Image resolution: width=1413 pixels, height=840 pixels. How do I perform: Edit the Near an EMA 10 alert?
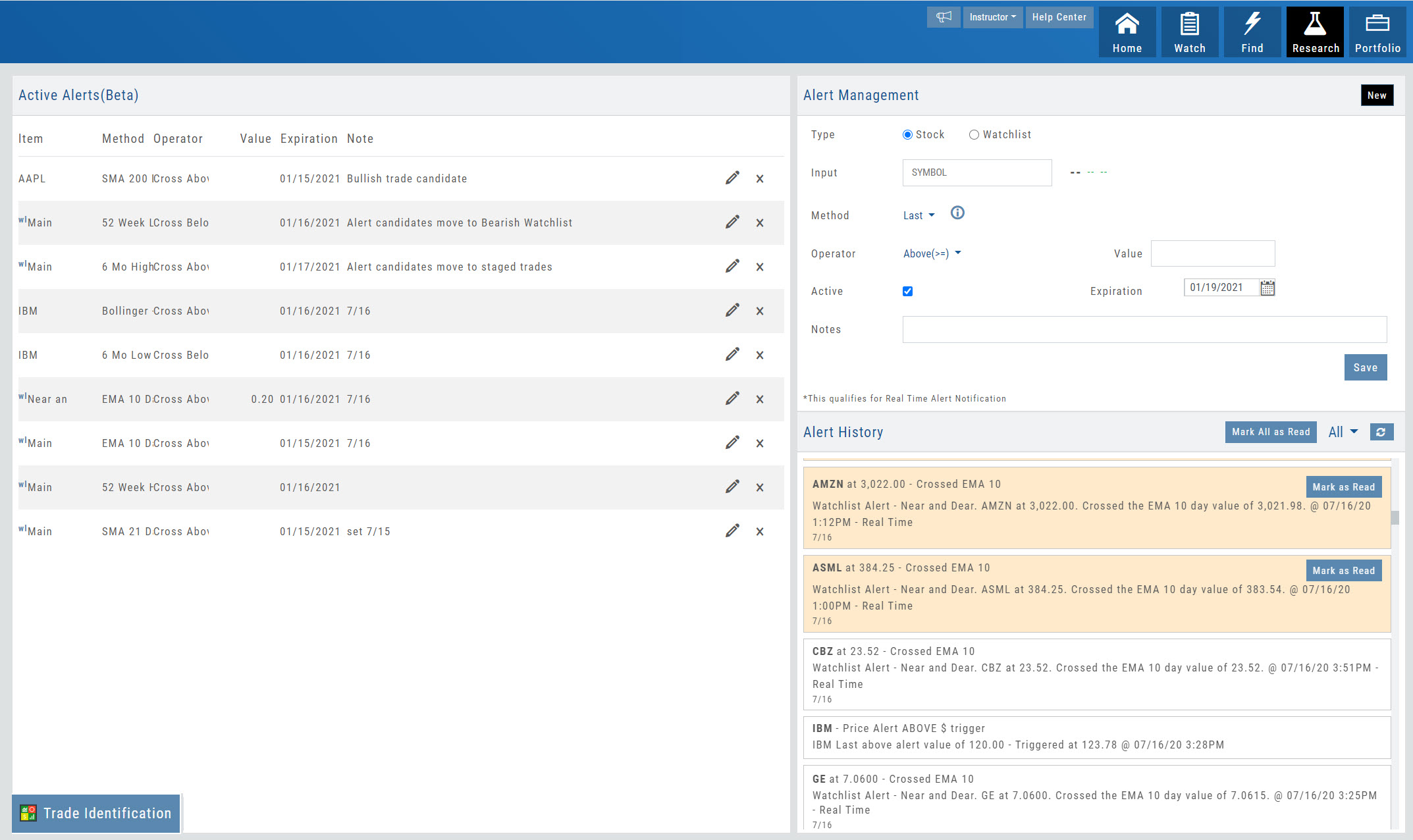pos(732,399)
